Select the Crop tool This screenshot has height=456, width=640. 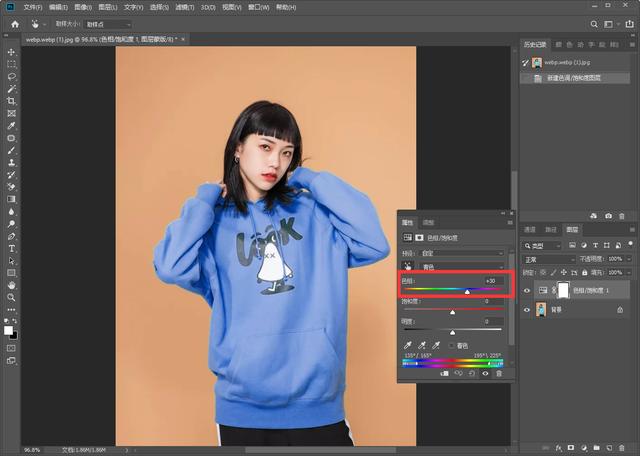tap(11, 101)
